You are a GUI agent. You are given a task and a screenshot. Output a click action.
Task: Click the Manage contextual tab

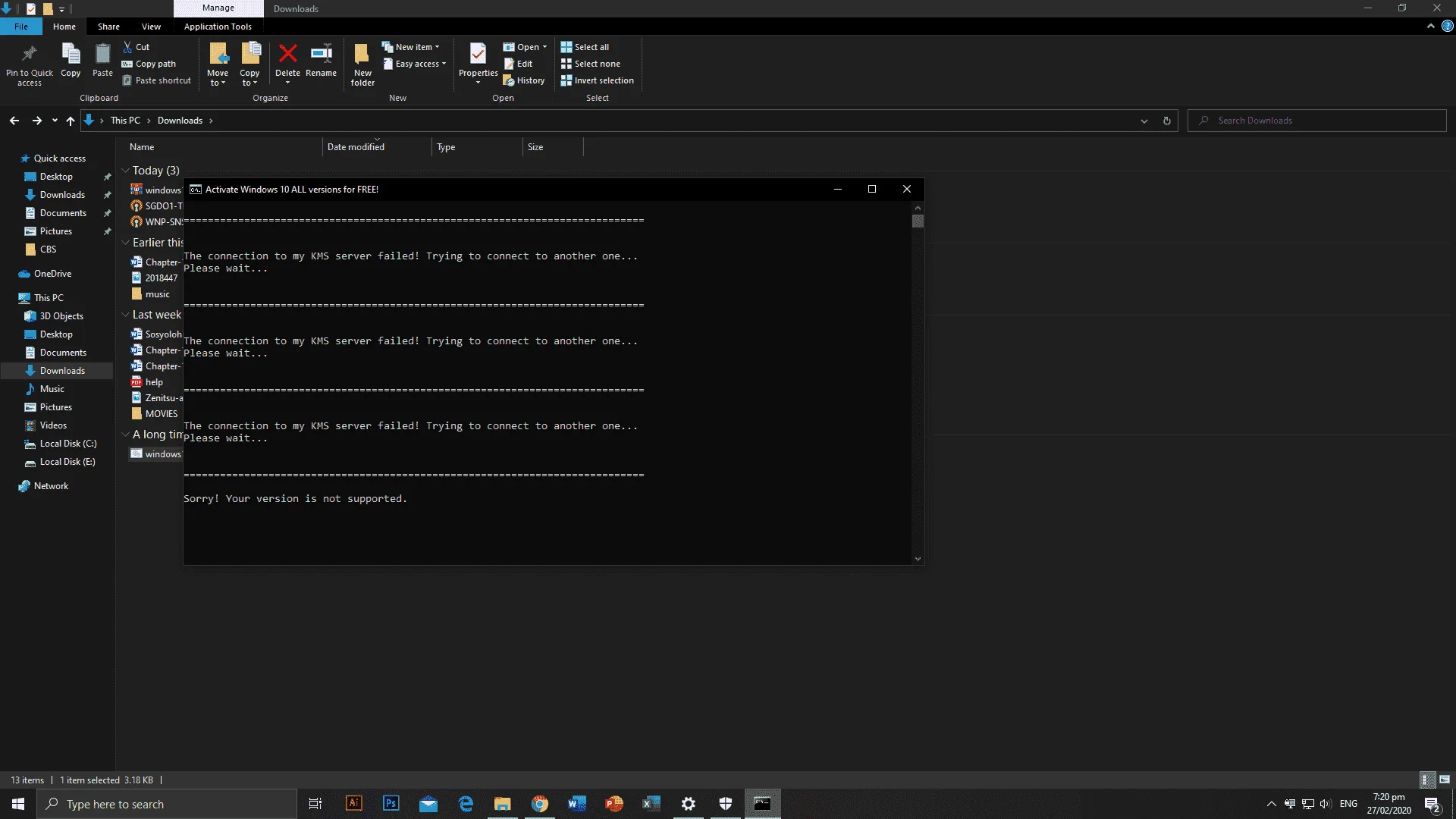pyautogui.click(x=218, y=8)
